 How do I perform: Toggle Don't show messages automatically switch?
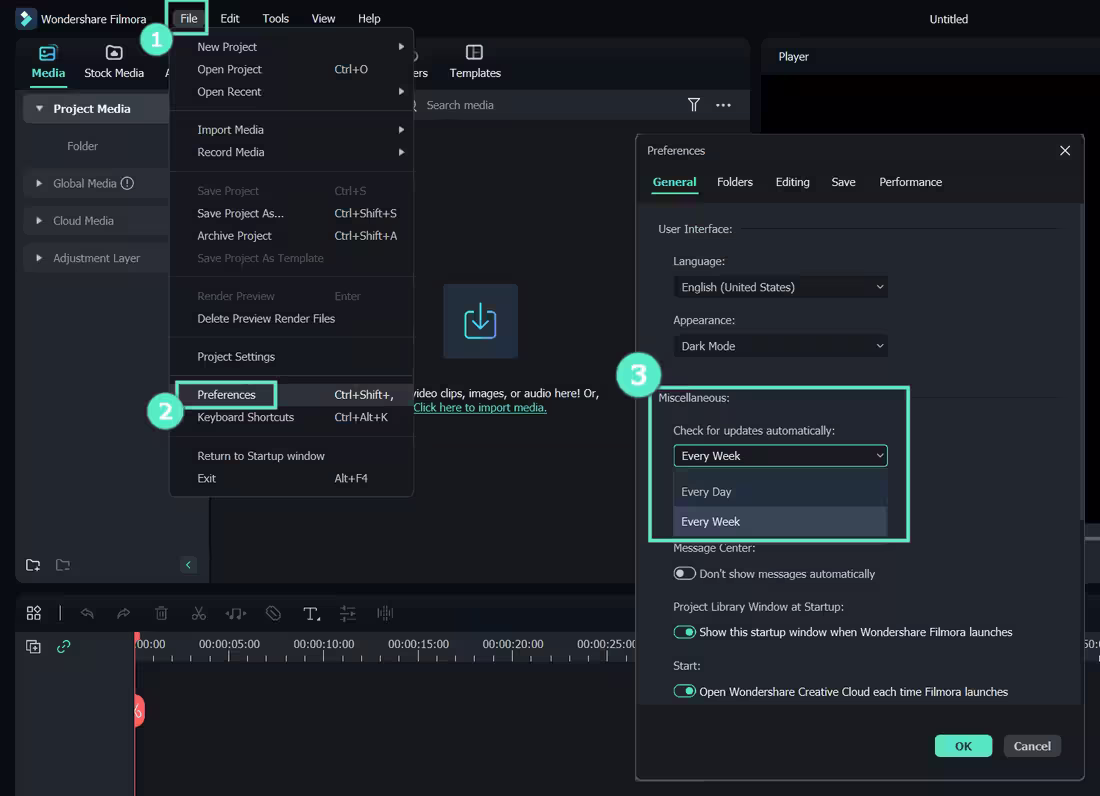tap(684, 573)
